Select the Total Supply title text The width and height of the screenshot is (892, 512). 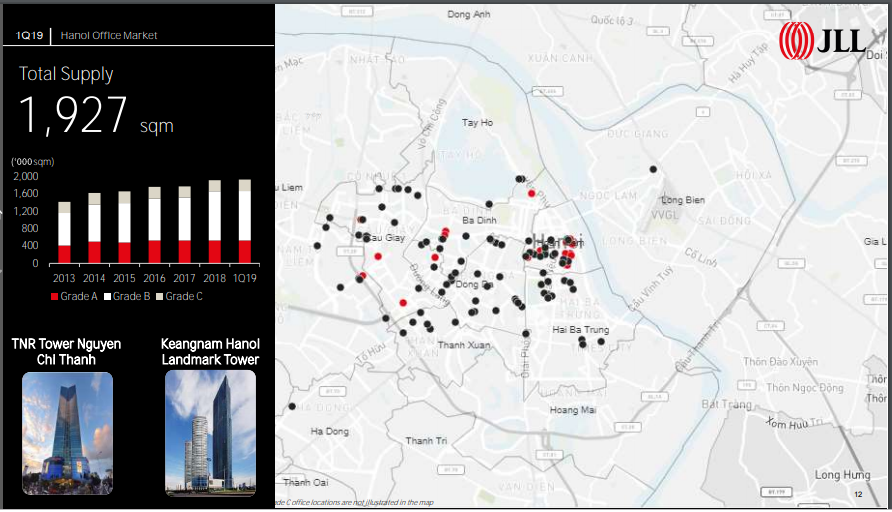(66, 74)
